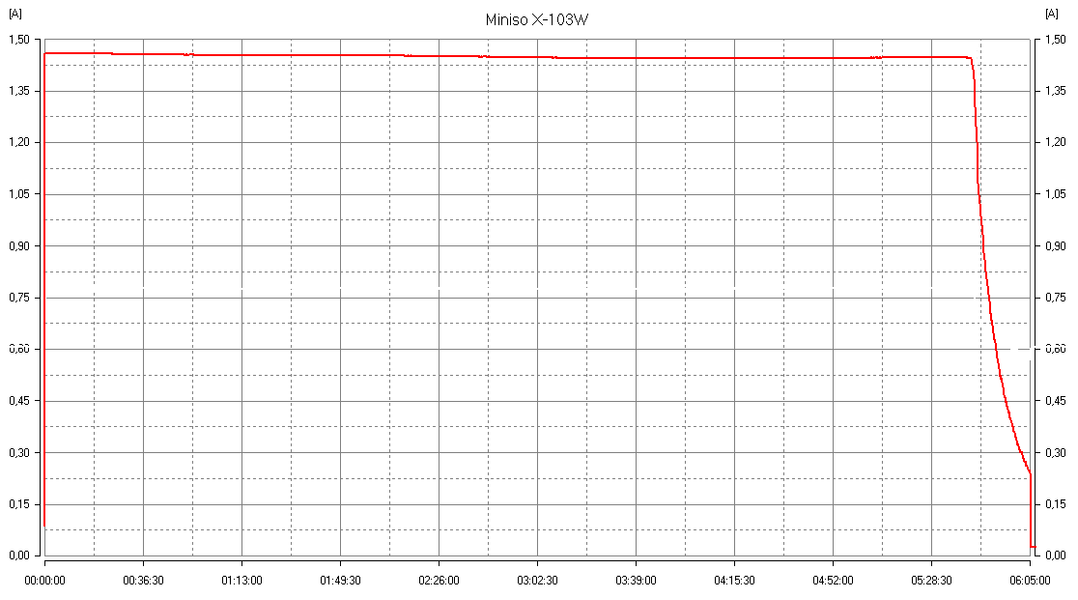Click the 04:15:30 time label
The width and height of the screenshot is (1078, 600).
734,581
